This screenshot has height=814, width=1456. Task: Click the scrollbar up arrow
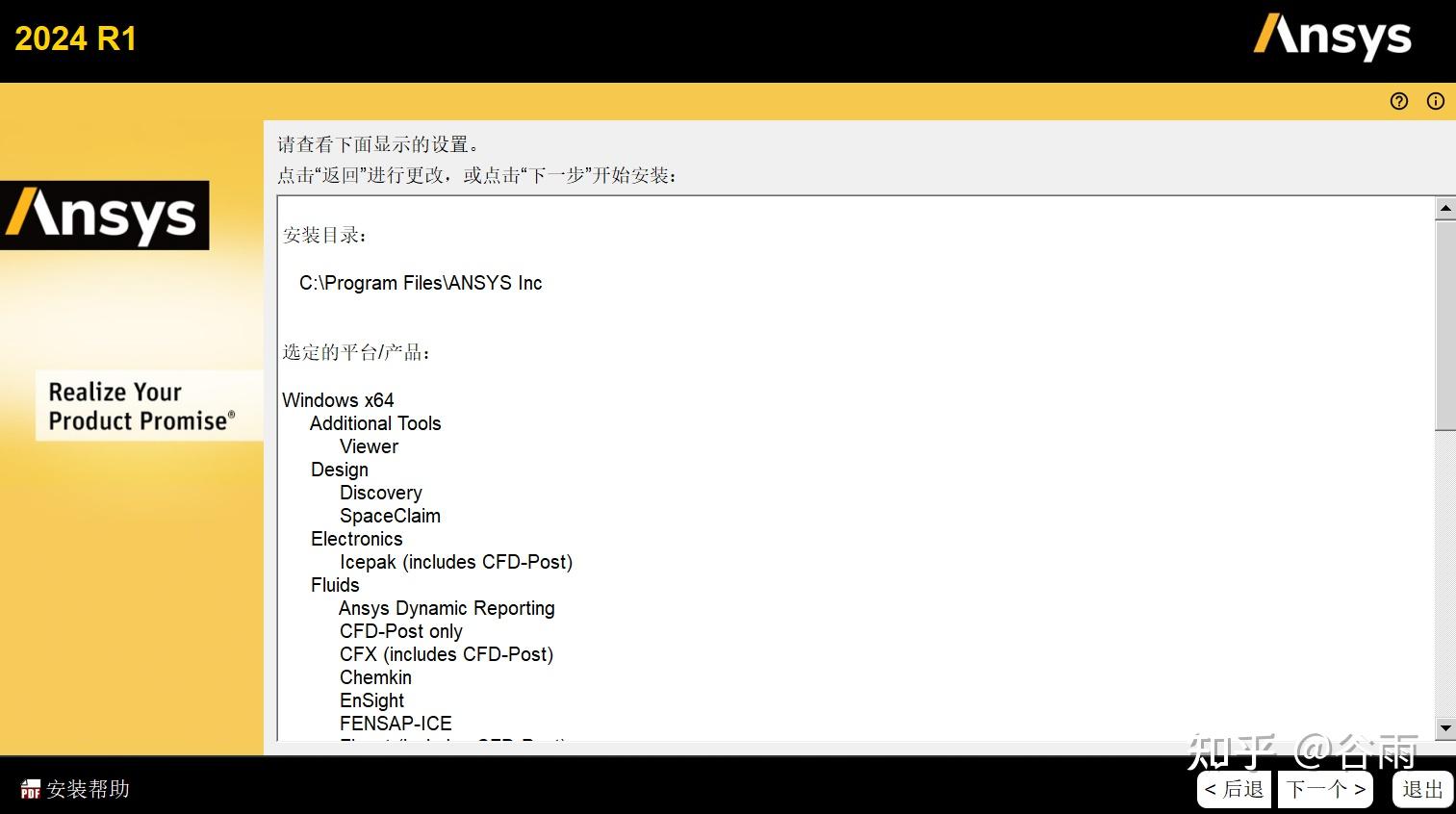click(x=1444, y=207)
